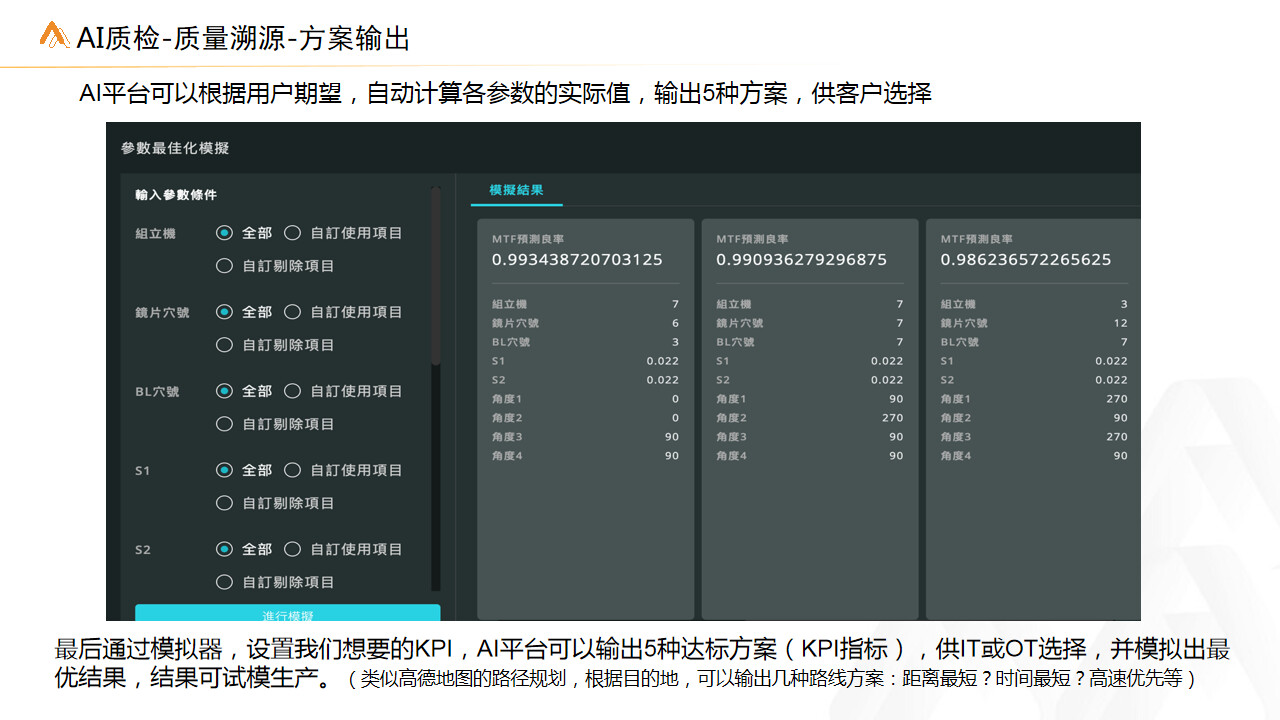Screen dimensions: 1280x720
Task: Select 全部 radio for S2
Action: [x=224, y=549]
